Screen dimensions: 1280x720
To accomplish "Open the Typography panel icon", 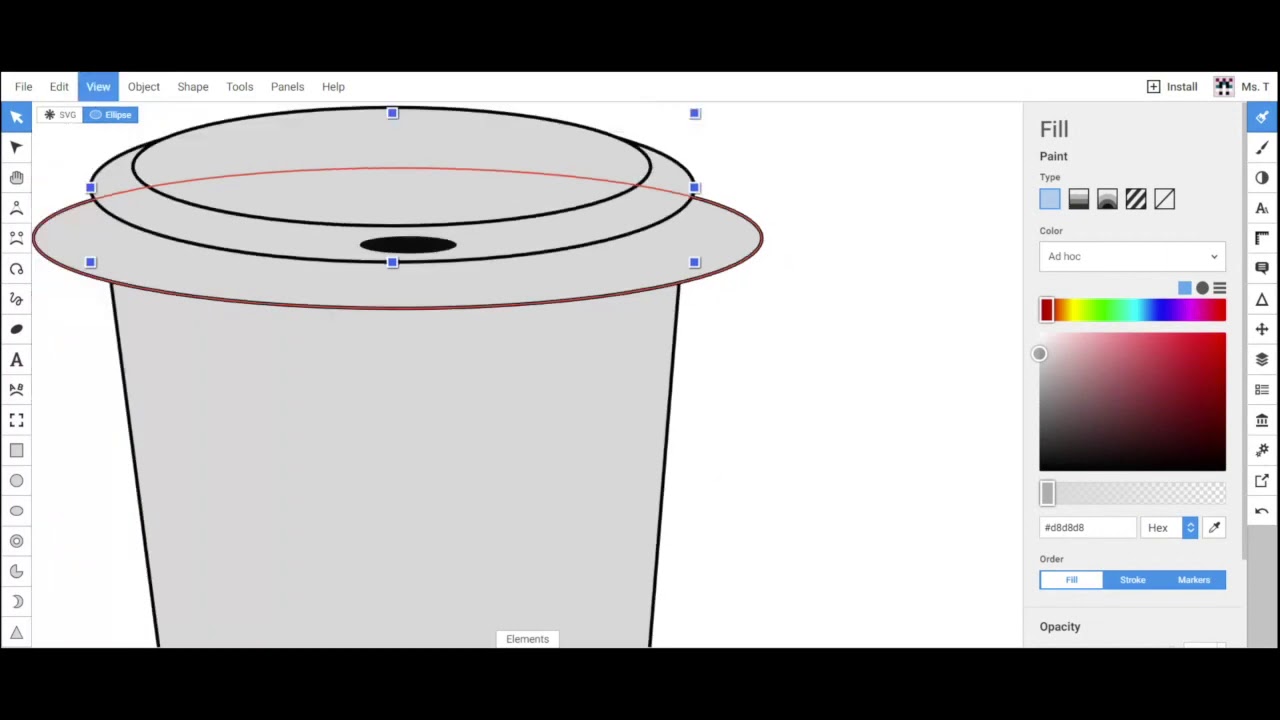I will 1262,208.
